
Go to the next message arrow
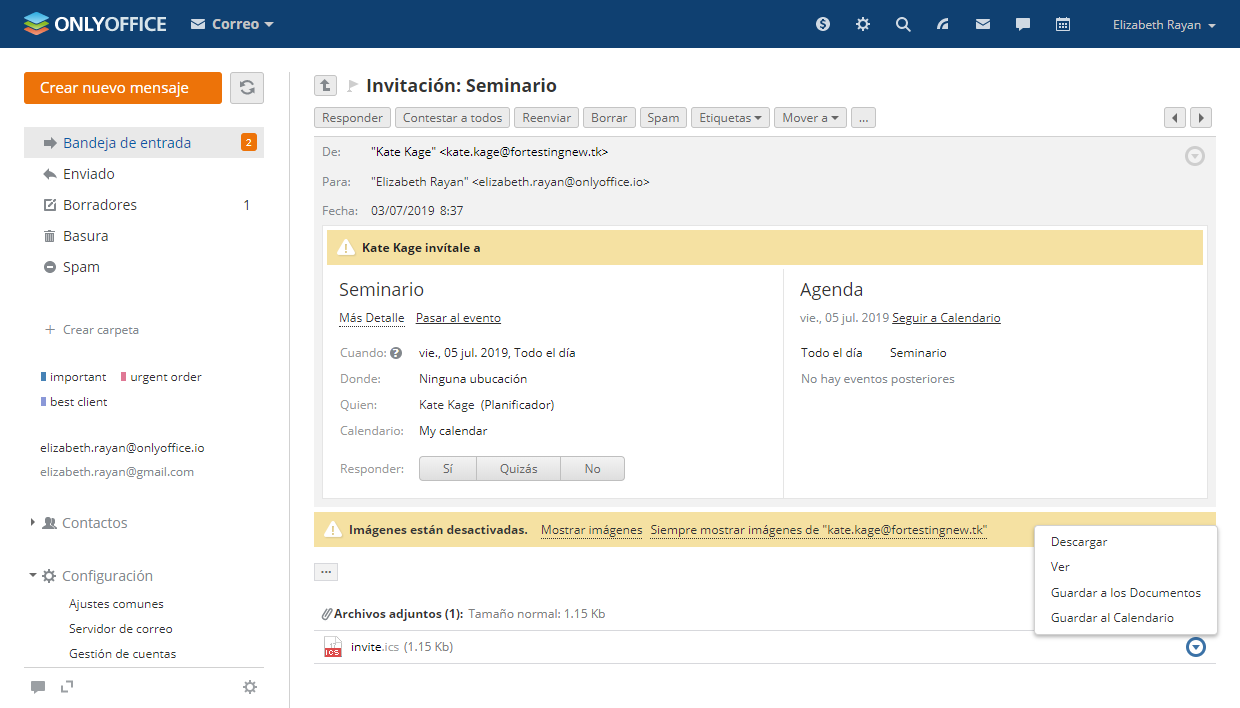point(1201,118)
